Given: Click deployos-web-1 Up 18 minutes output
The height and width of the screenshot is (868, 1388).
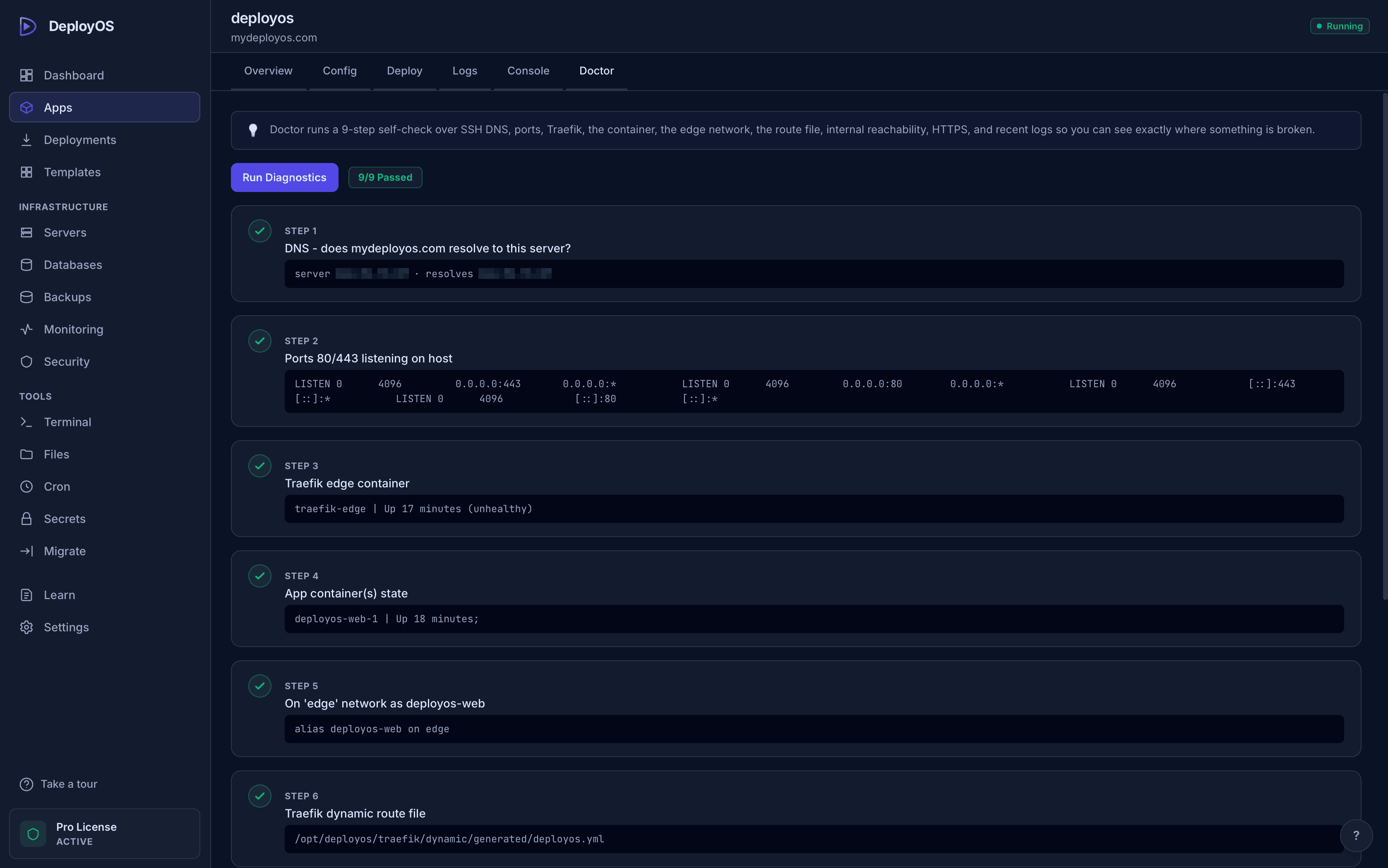Looking at the screenshot, I should pos(814,619).
